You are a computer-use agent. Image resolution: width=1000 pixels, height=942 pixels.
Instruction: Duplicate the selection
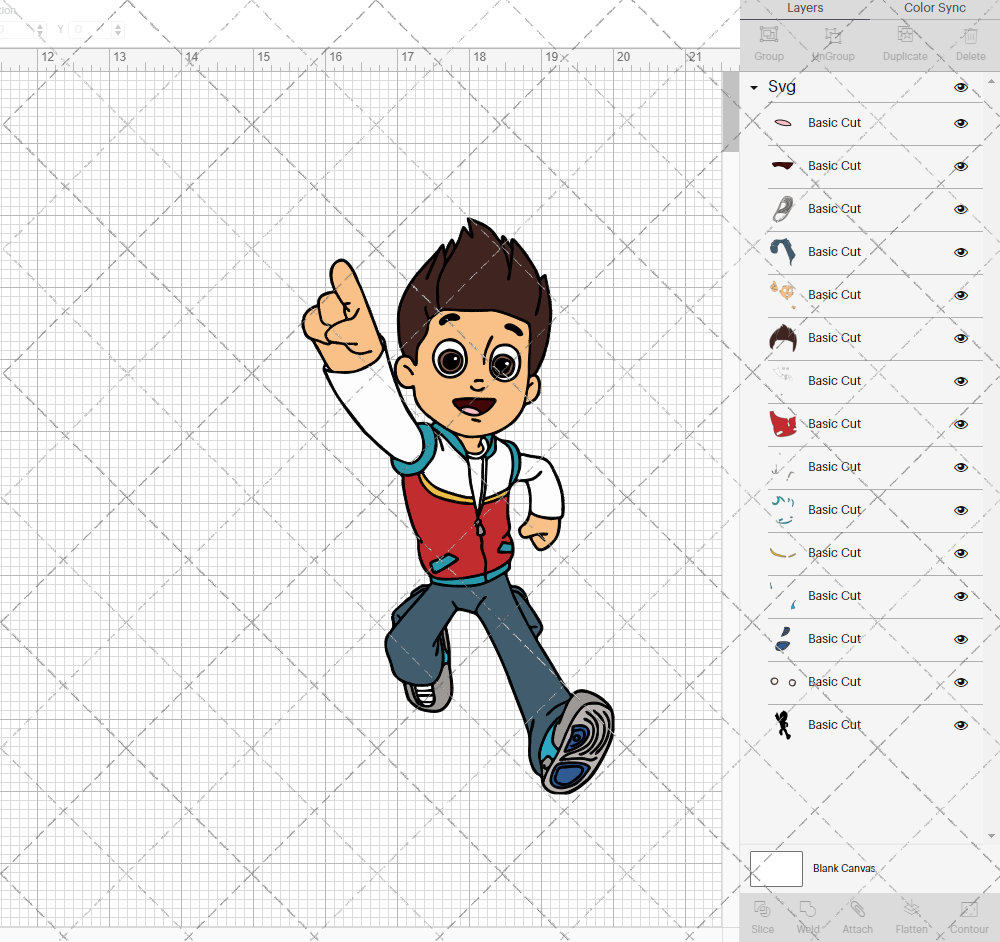pyautogui.click(x=905, y=42)
